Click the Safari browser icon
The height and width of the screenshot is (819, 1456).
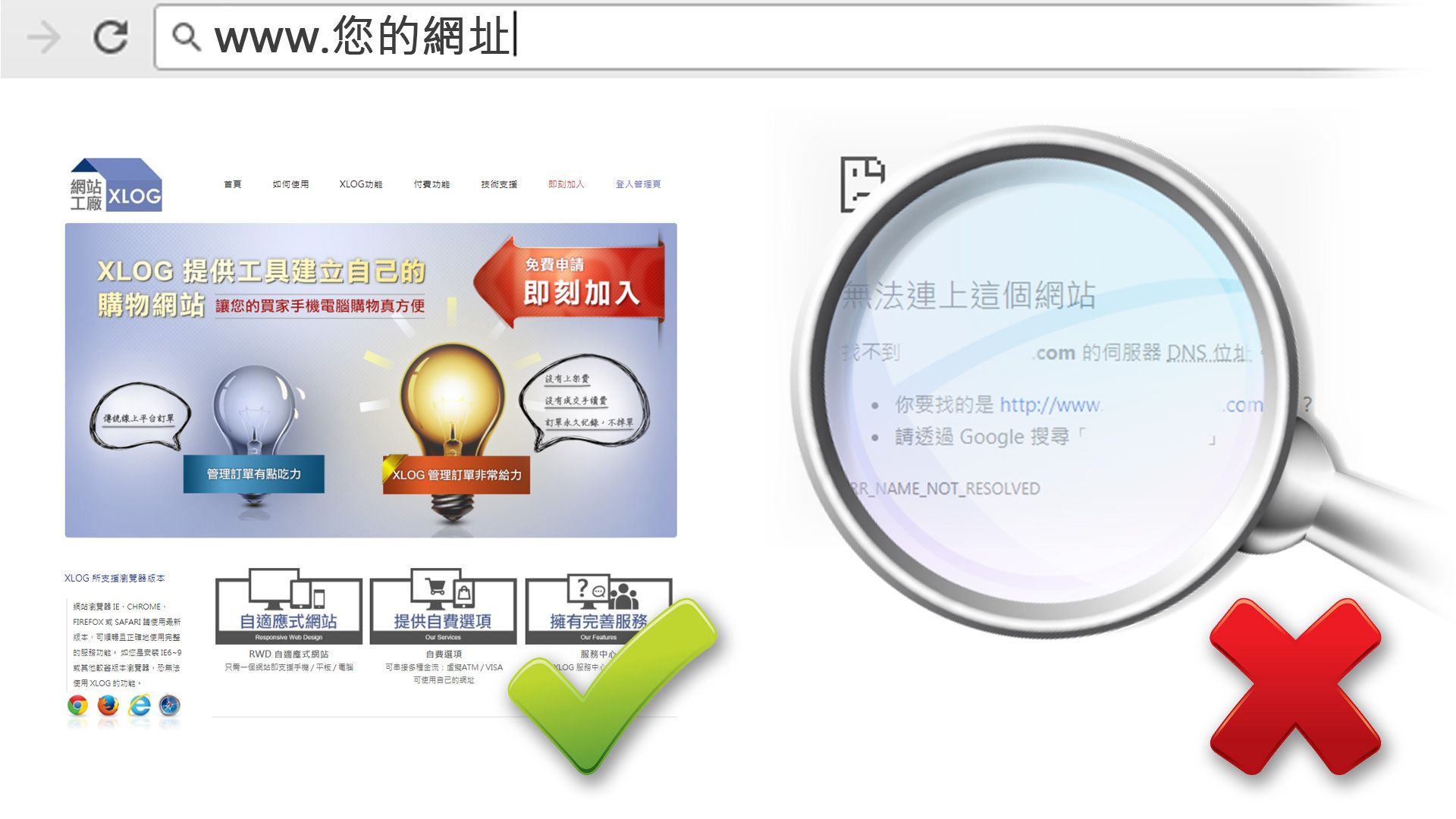coord(170,706)
